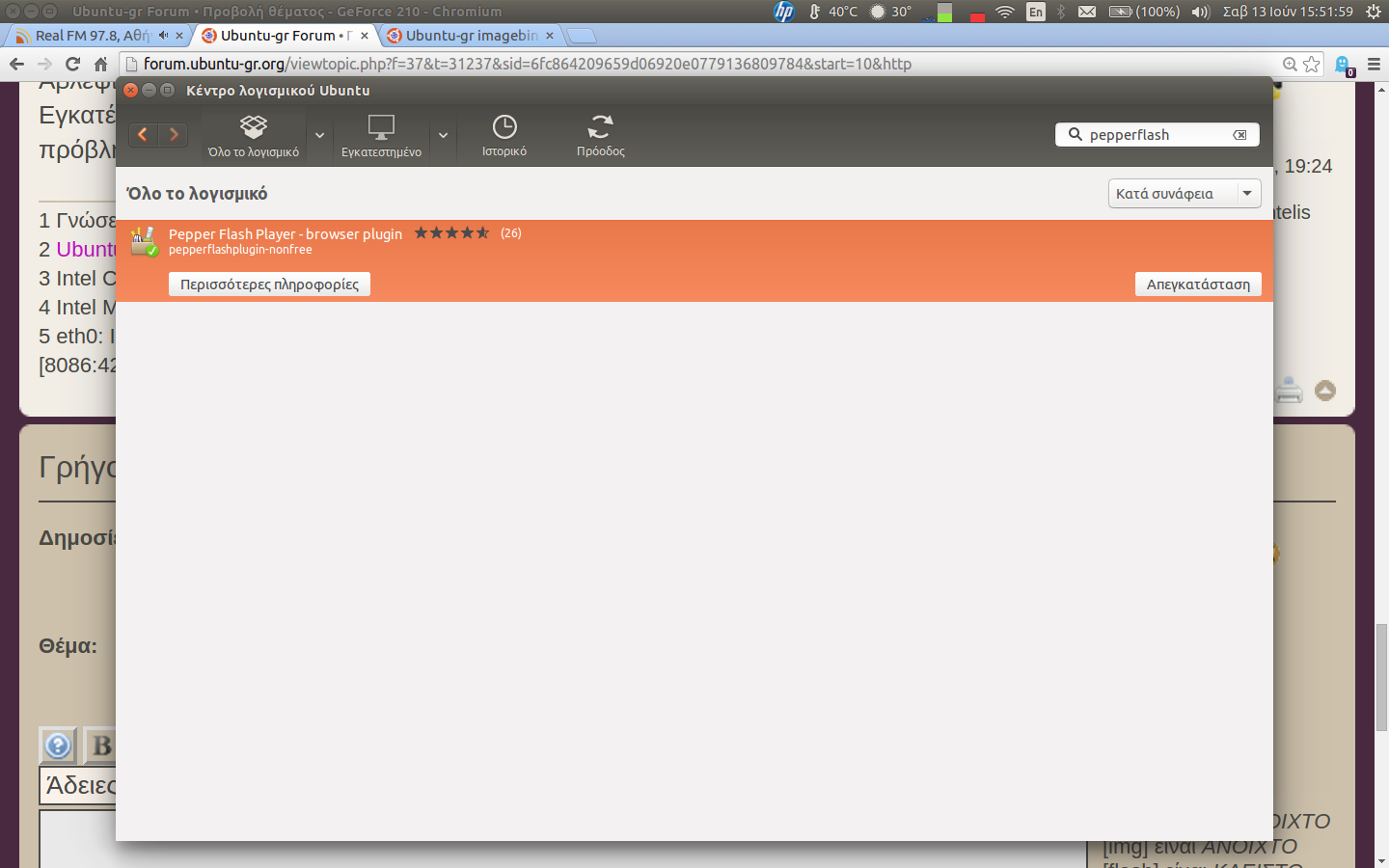This screenshot has width=1389, height=868.
Task: Open the sound volume indicator
Action: click(x=1201, y=12)
